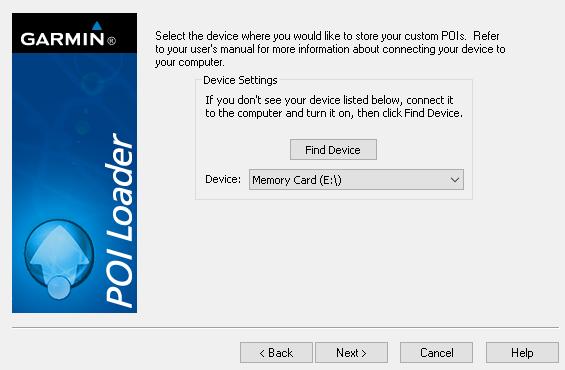Viewport: 565px width, 370px height.
Task: Open the Device combo box
Action: [x=356, y=179]
